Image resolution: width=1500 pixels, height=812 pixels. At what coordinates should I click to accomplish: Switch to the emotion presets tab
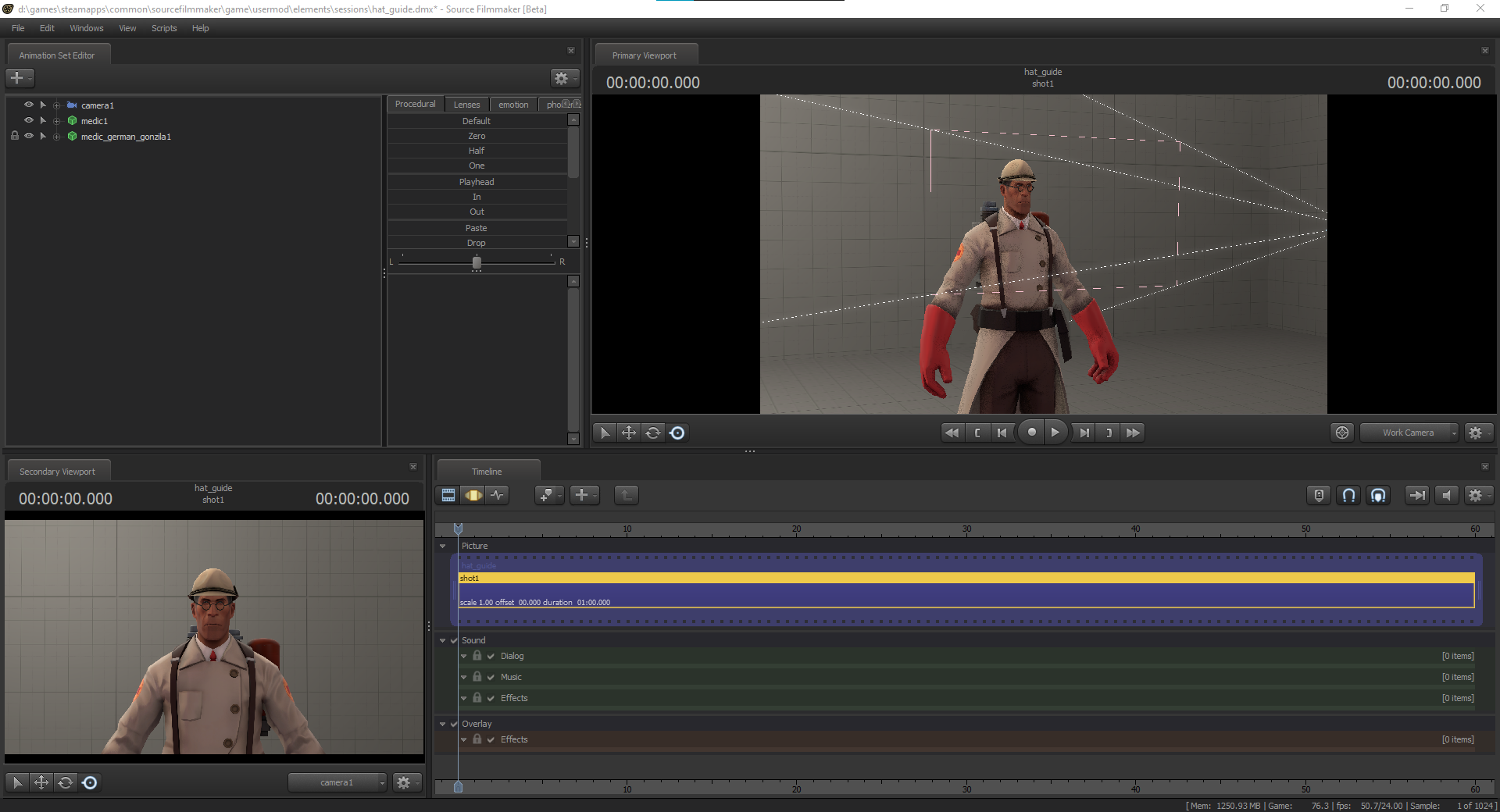pyautogui.click(x=513, y=105)
